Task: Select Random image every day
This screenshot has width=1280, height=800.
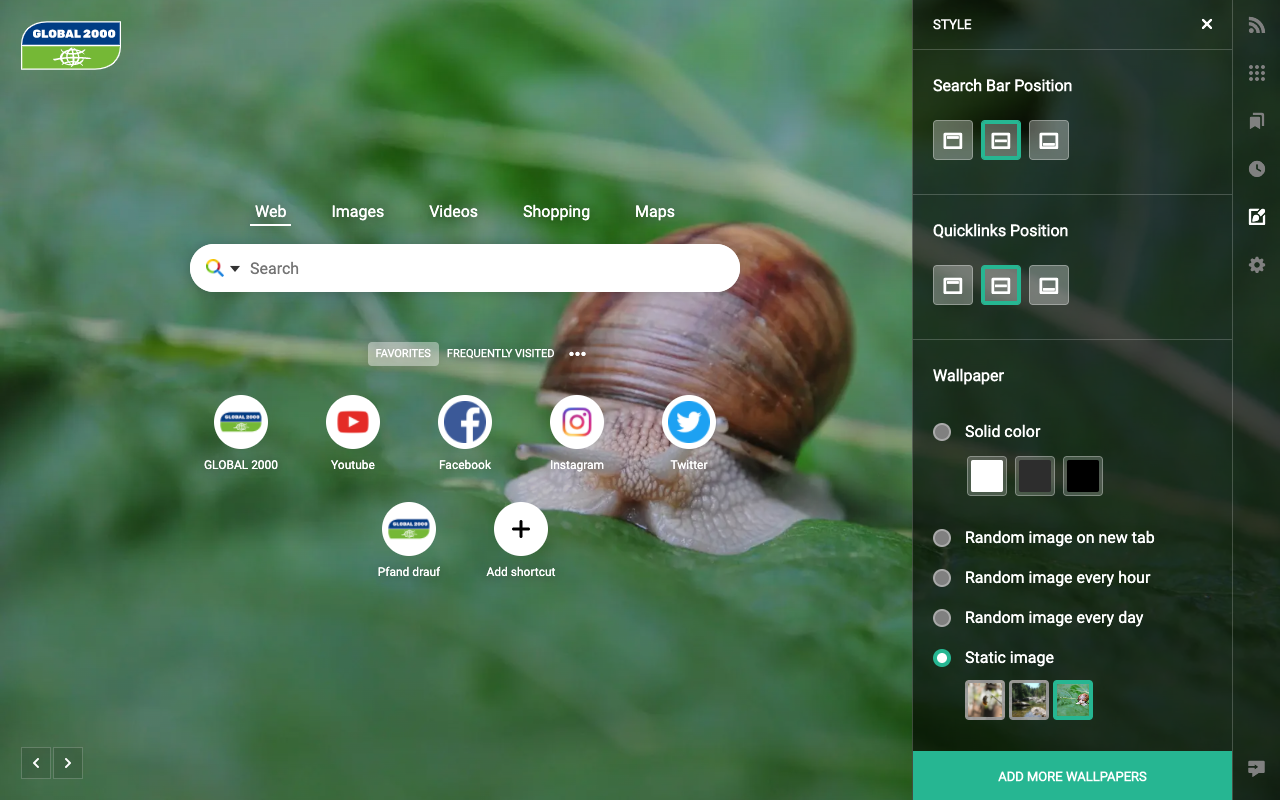Action: 942,618
